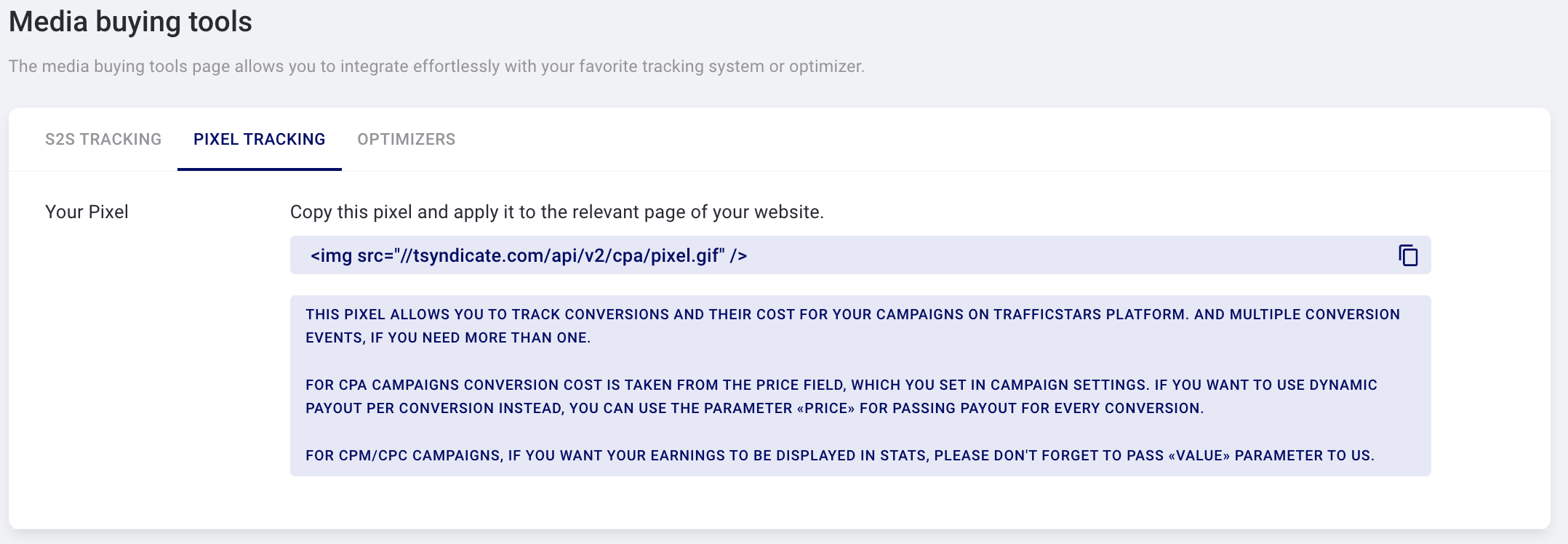Click the Media buying tools heading
This screenshot has width=1568, height=544.
[x=131, y=22]
